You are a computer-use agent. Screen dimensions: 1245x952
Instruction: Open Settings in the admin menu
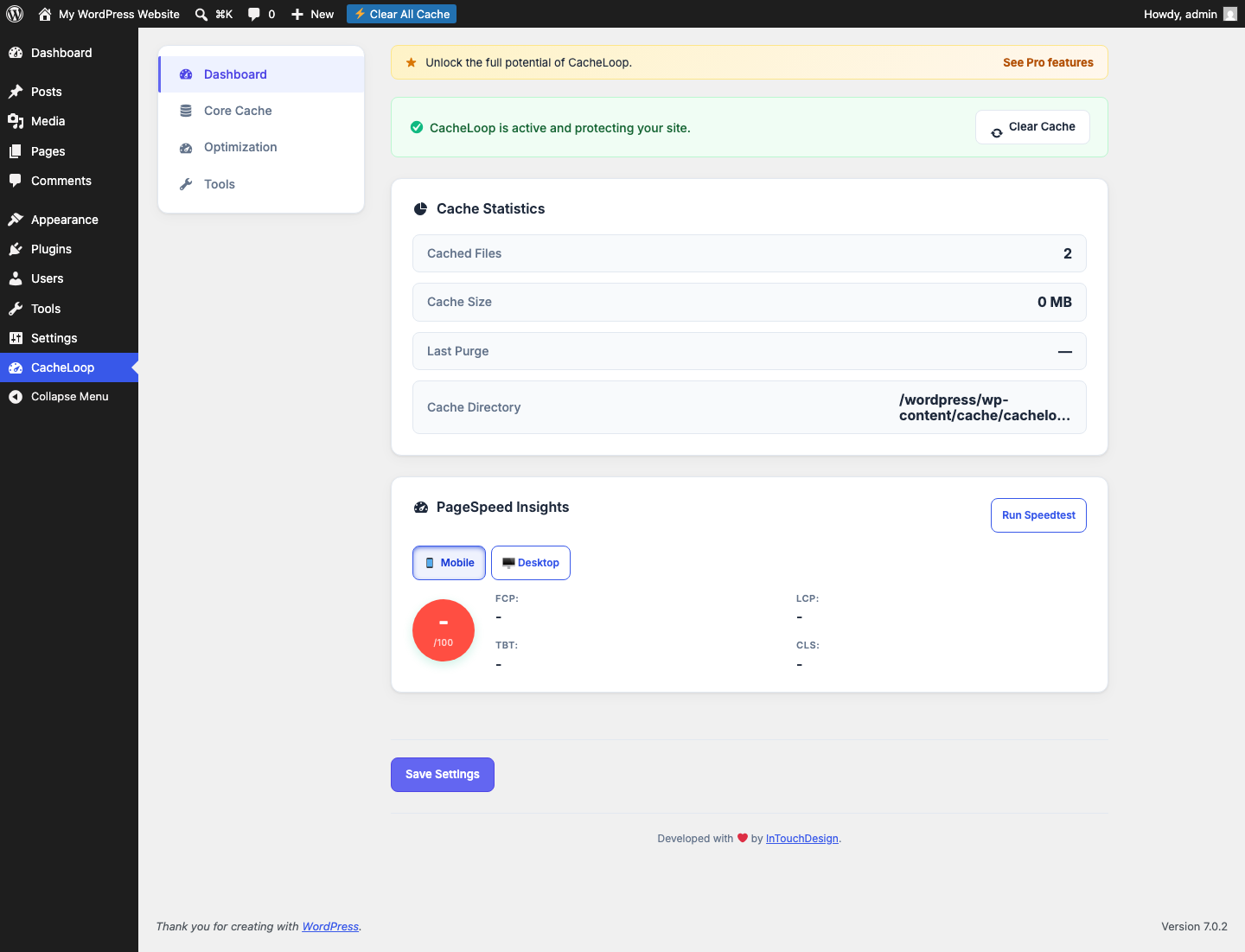[69, 338]
